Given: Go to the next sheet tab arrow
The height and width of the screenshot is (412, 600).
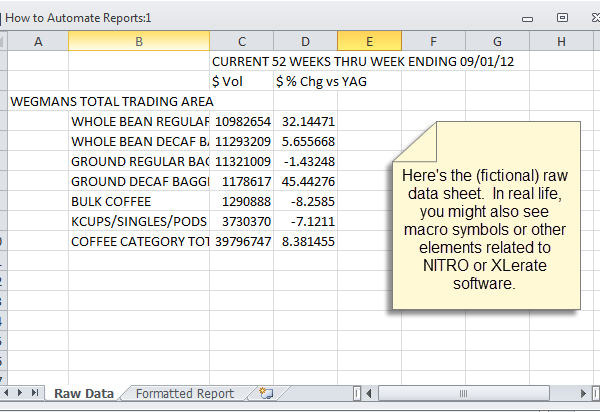Looking at the screenshot, I should tap(20, 392).
